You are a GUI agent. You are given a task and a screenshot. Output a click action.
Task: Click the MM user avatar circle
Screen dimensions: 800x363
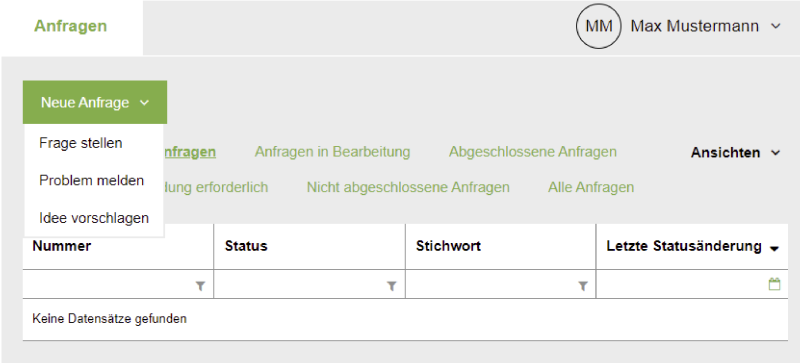(x=598, y=26)
